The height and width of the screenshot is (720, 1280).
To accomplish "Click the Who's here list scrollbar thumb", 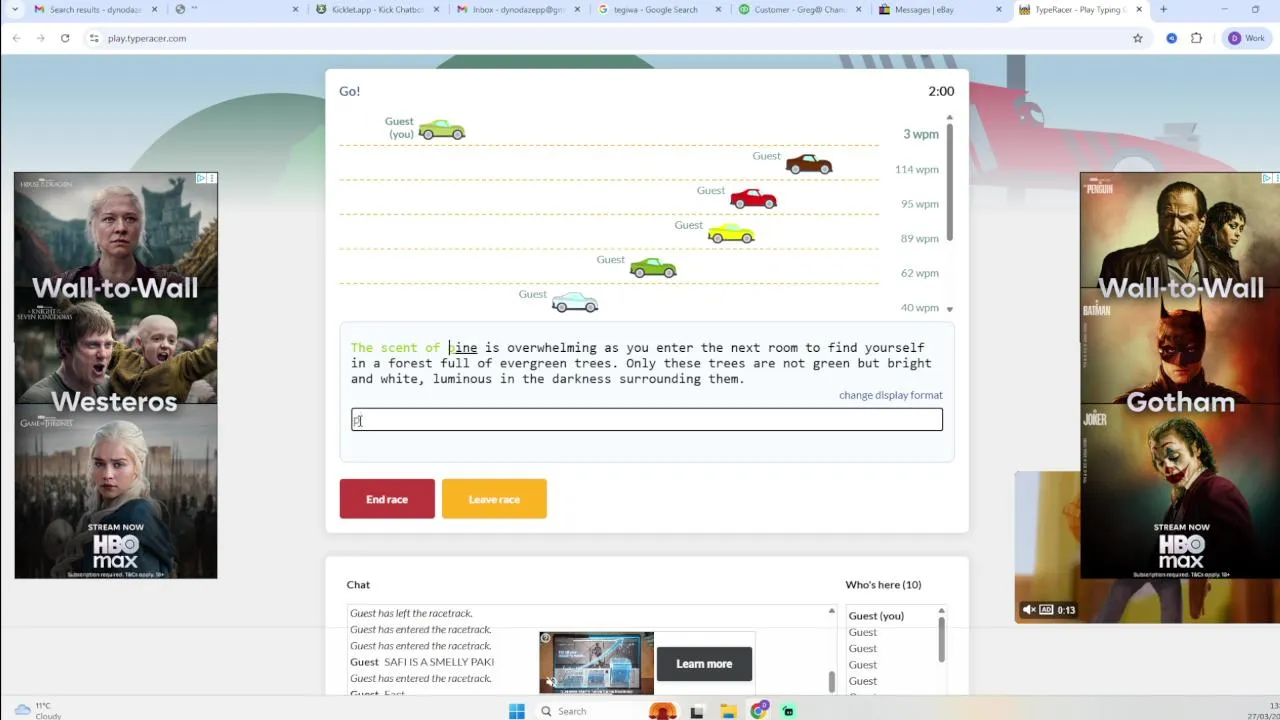I will [x=941, y=639].
